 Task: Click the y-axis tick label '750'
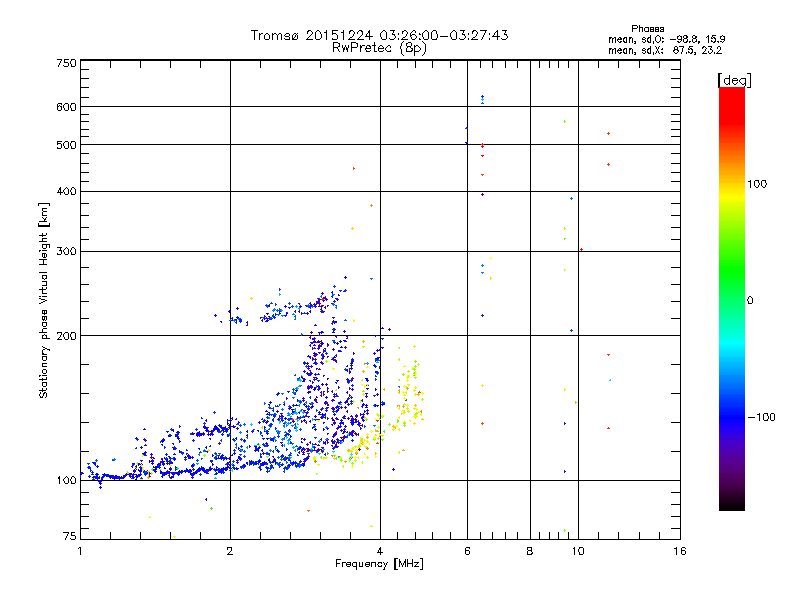[x=67, y=63]
